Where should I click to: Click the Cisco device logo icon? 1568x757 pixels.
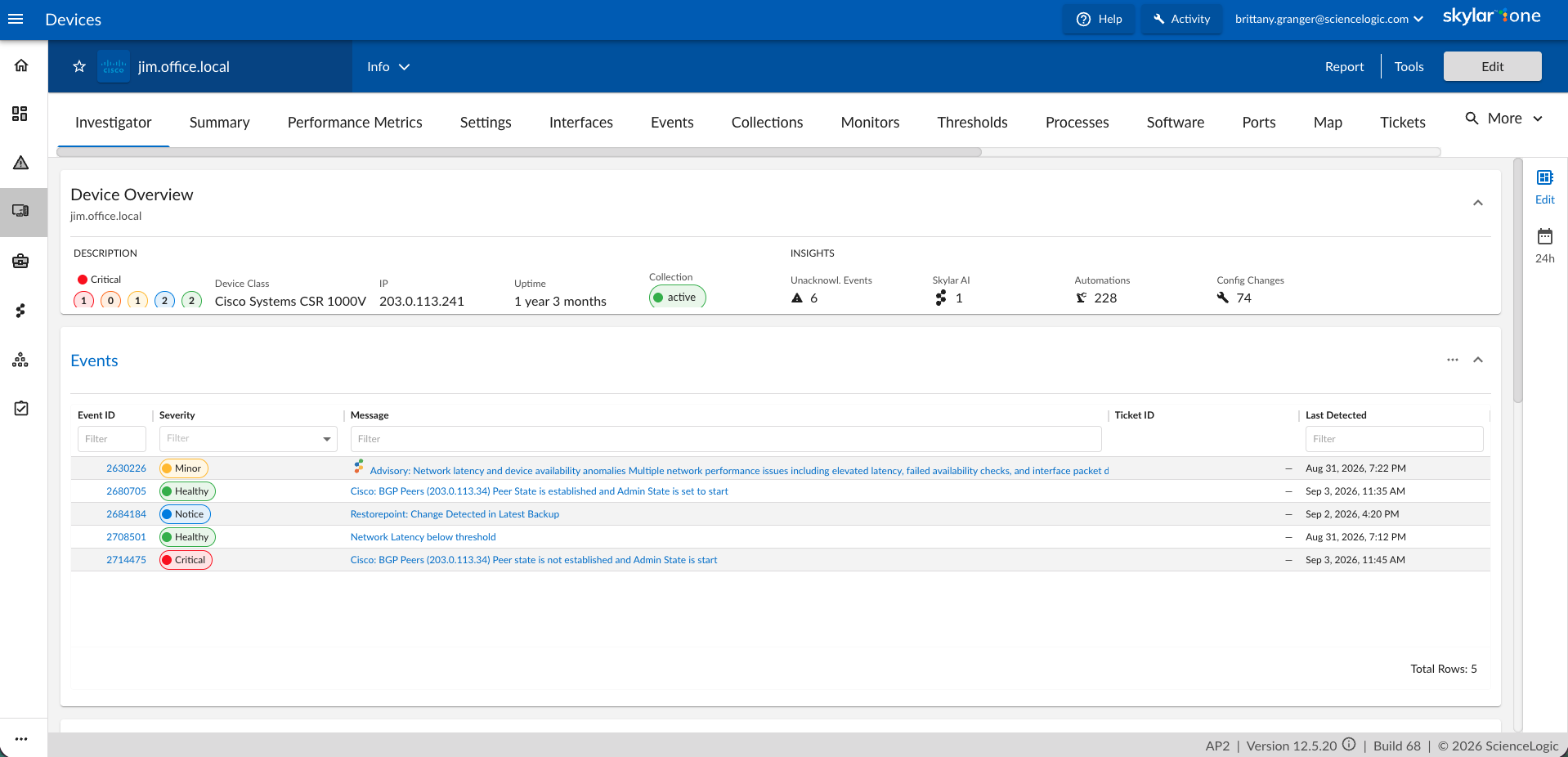point(114,66)
